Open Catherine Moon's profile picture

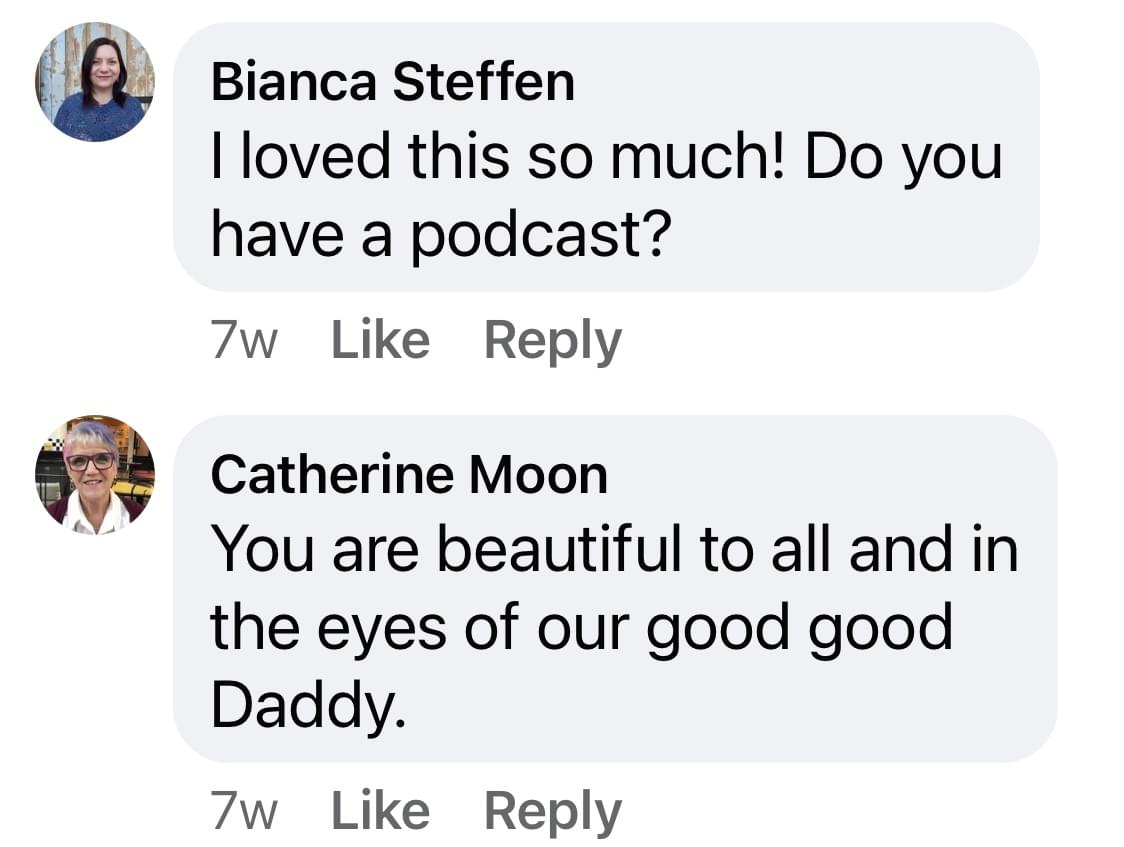tap(95, 474)
